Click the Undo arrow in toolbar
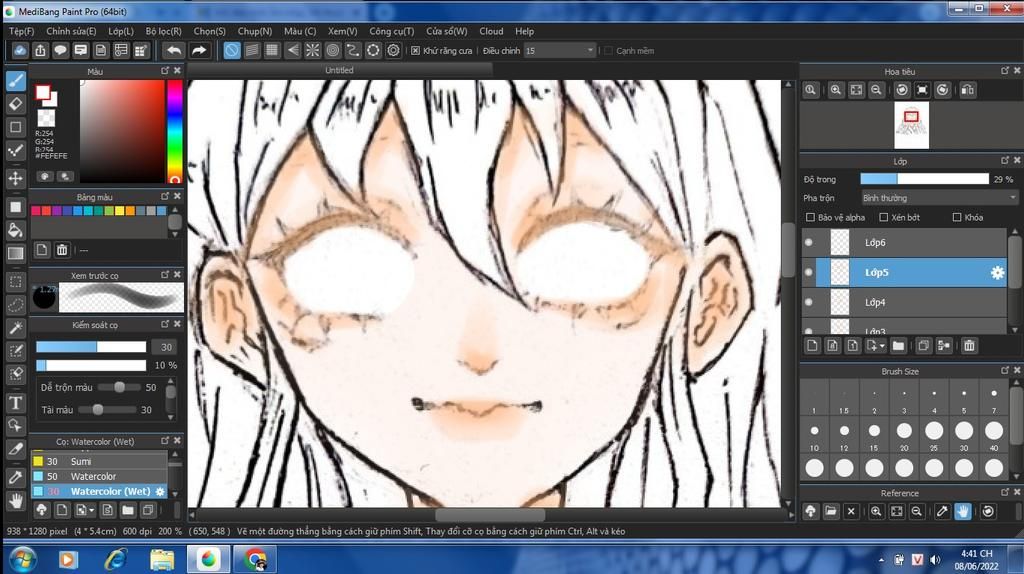Image resolution: width=1024 pixels, height=574 pixels. click(x=174, y=50)
